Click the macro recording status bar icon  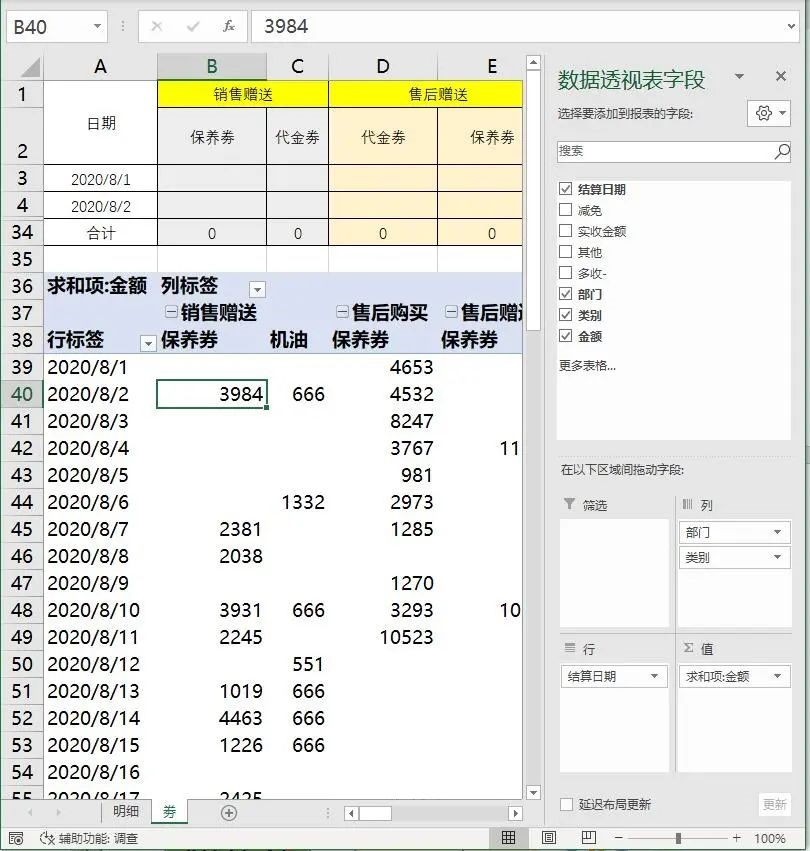pos(16,838)
